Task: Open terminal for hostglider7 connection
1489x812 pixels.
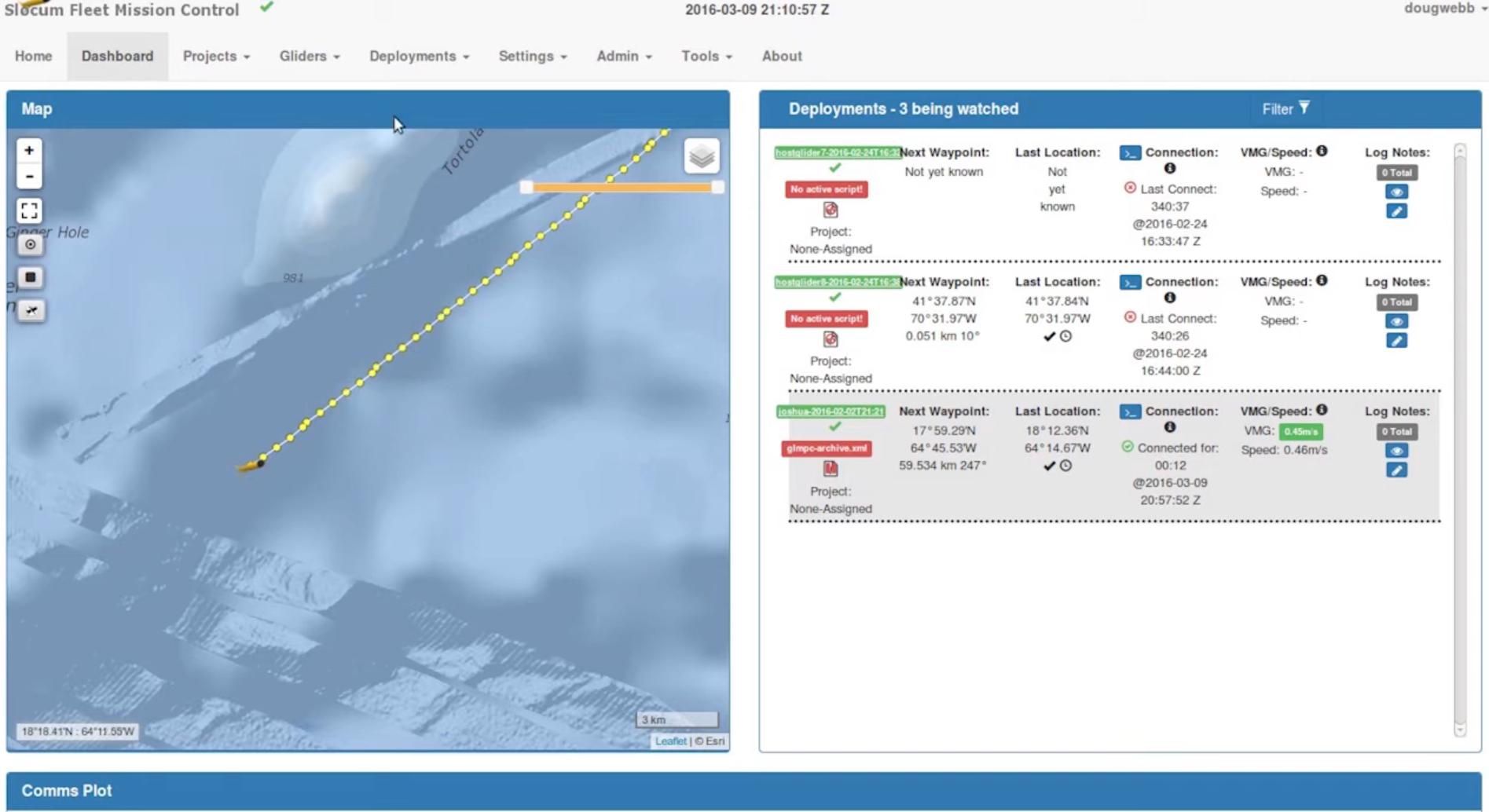Action: click(x=1130, y=153)
